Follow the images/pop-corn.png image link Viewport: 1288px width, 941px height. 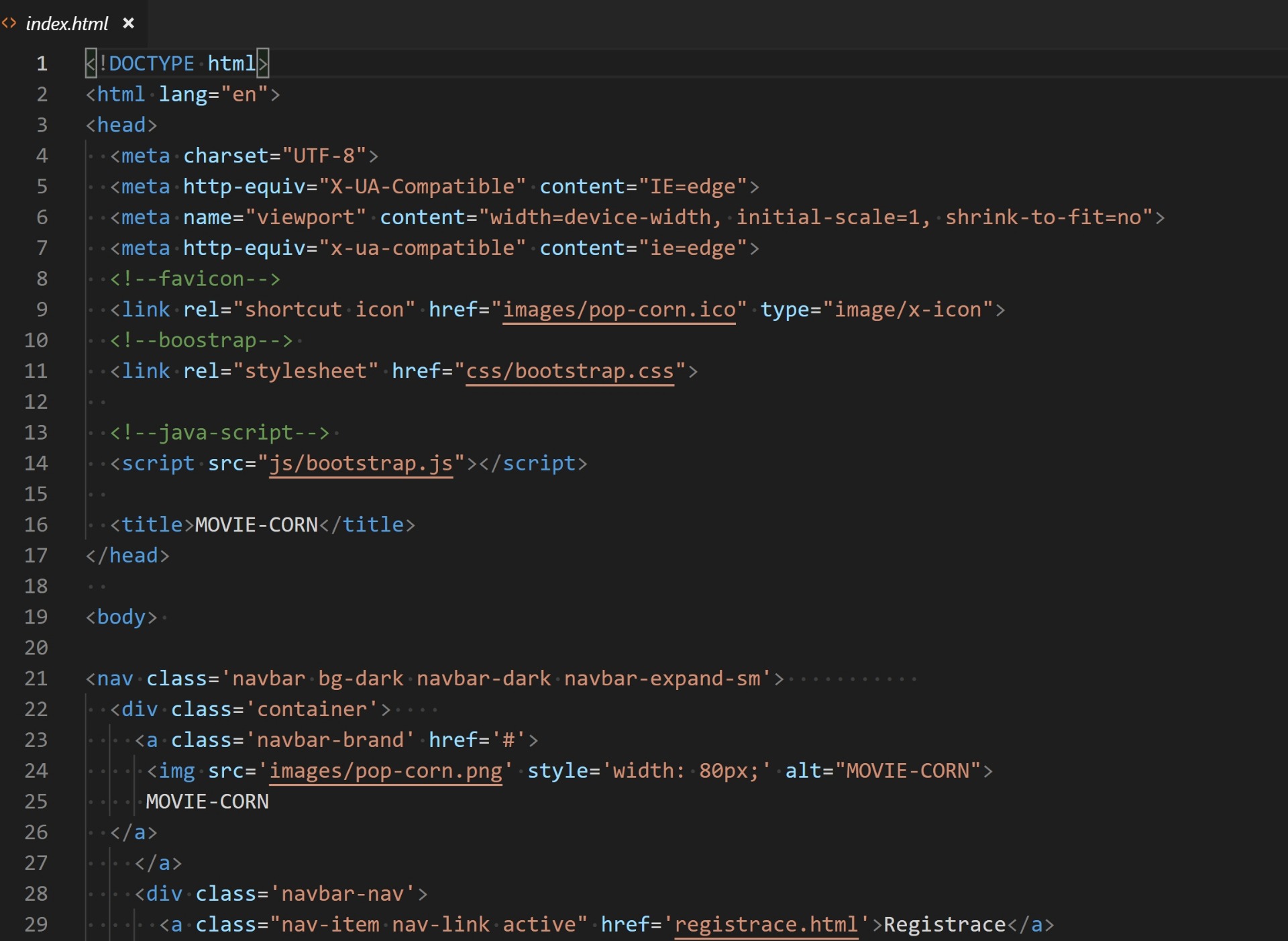(x=386, y=771)
